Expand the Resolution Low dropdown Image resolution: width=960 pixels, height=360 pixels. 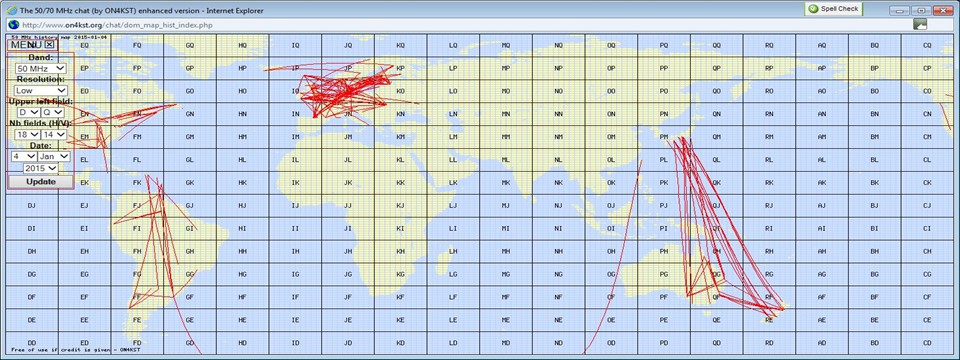(41, 90)
